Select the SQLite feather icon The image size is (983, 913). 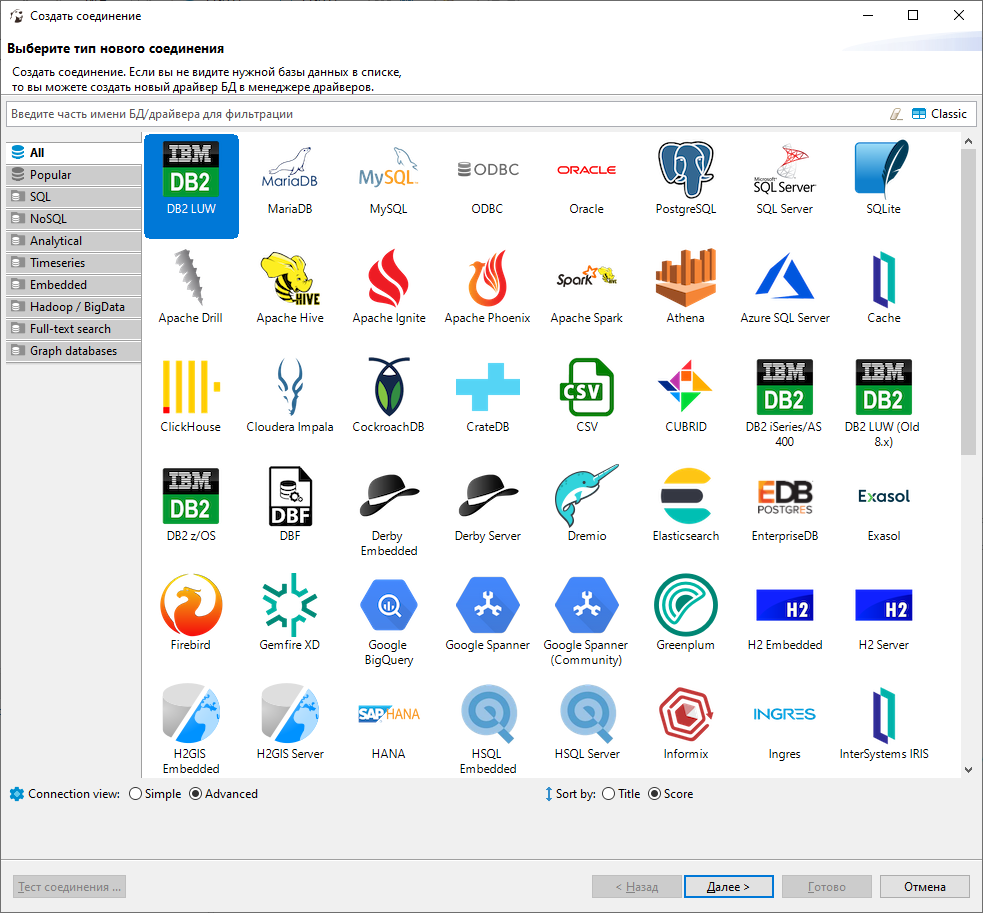(x=883, y=172)
